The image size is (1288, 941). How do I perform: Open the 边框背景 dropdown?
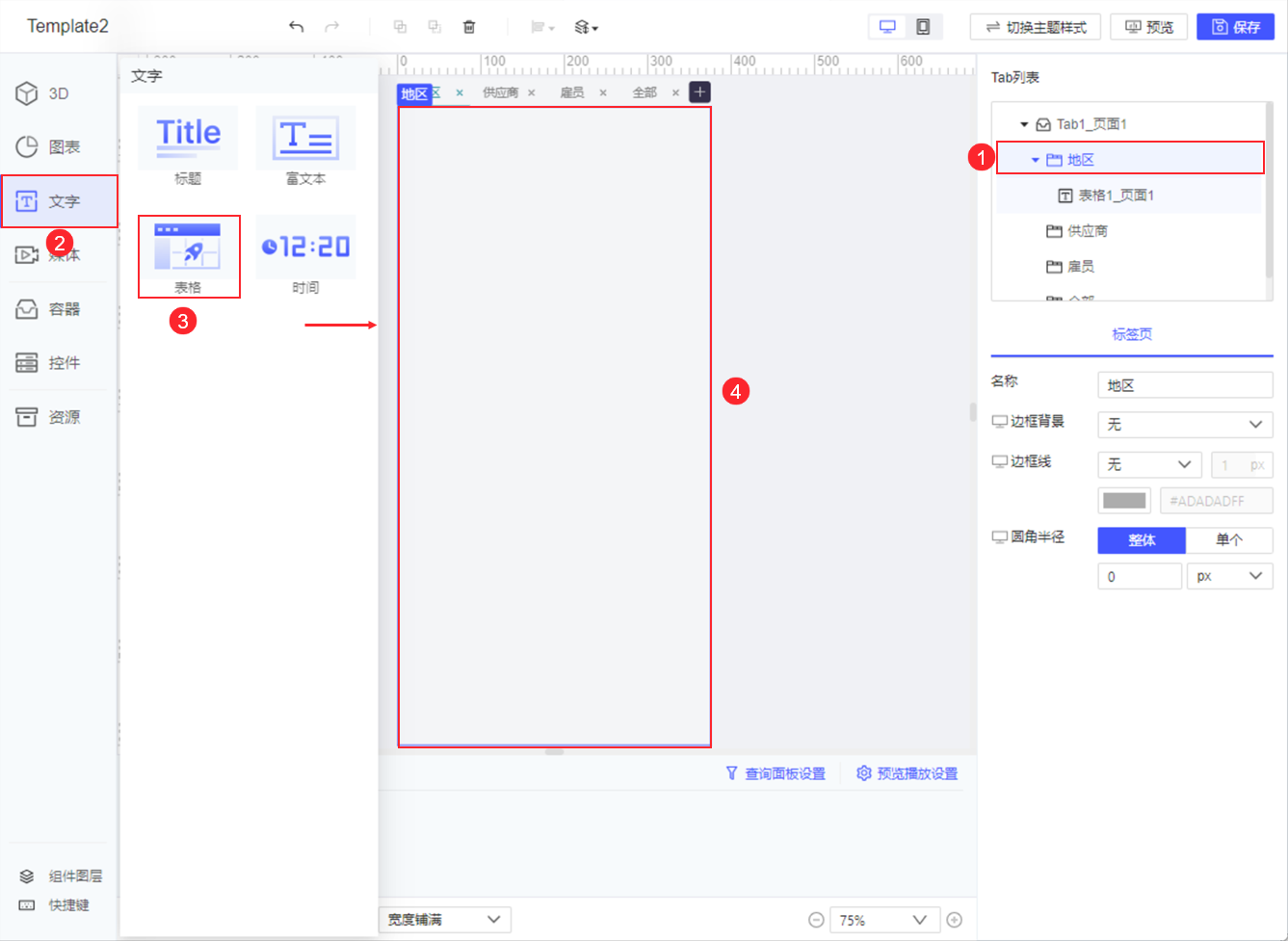click(1185, 424)
